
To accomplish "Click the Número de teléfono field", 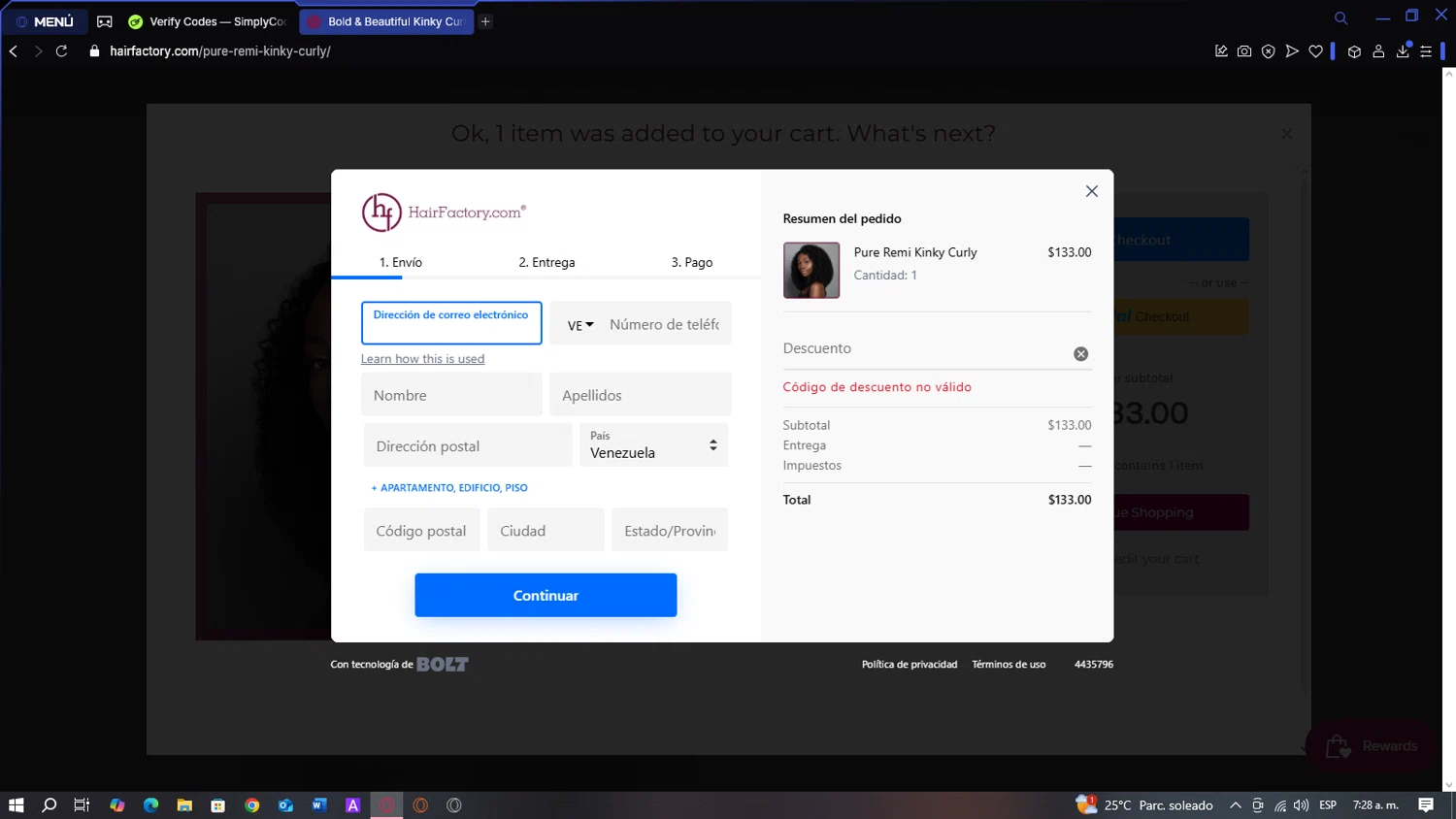I will click(665, 324).
